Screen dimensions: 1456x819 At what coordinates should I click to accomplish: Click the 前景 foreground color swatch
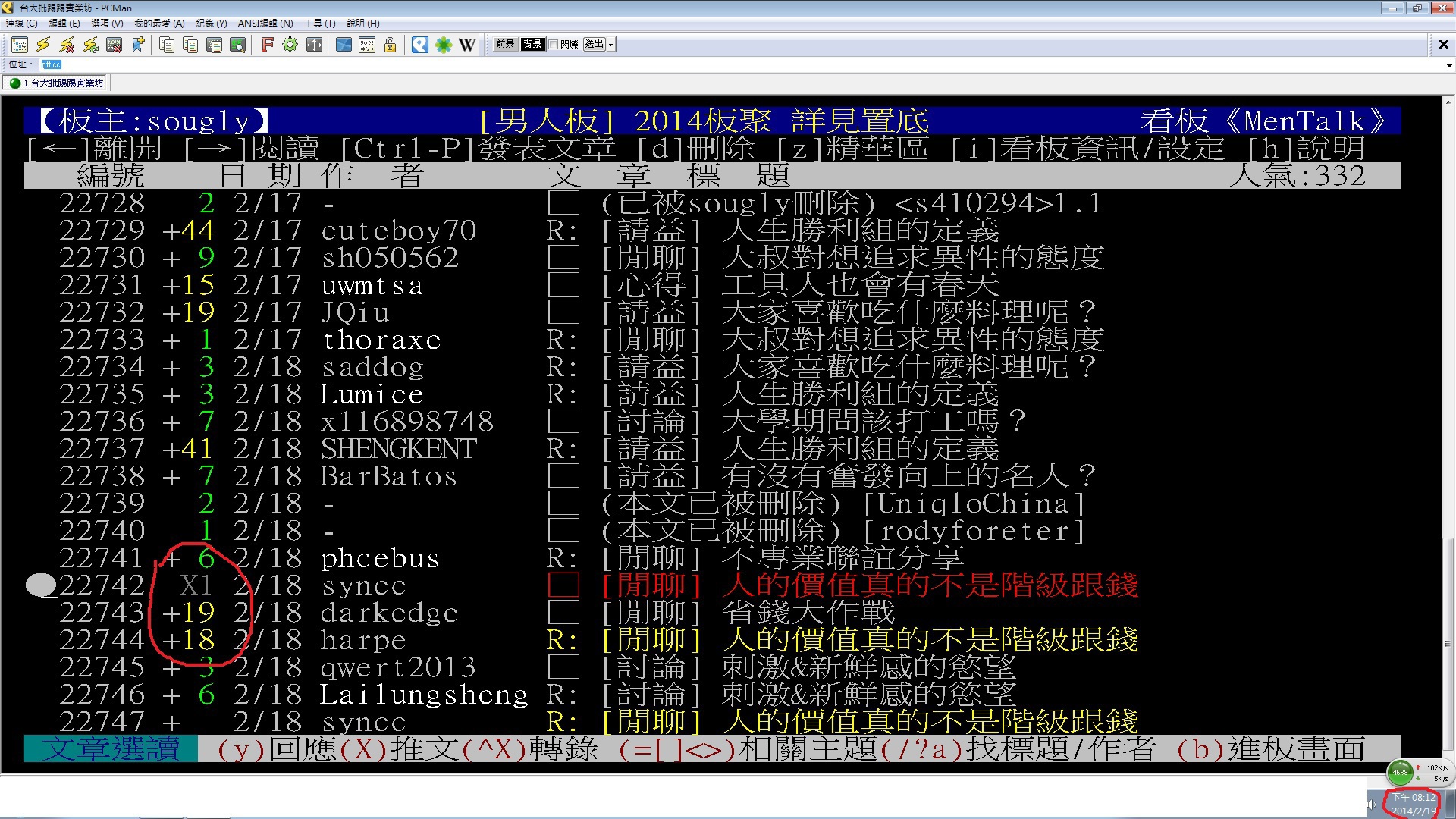tap(505, 45)
